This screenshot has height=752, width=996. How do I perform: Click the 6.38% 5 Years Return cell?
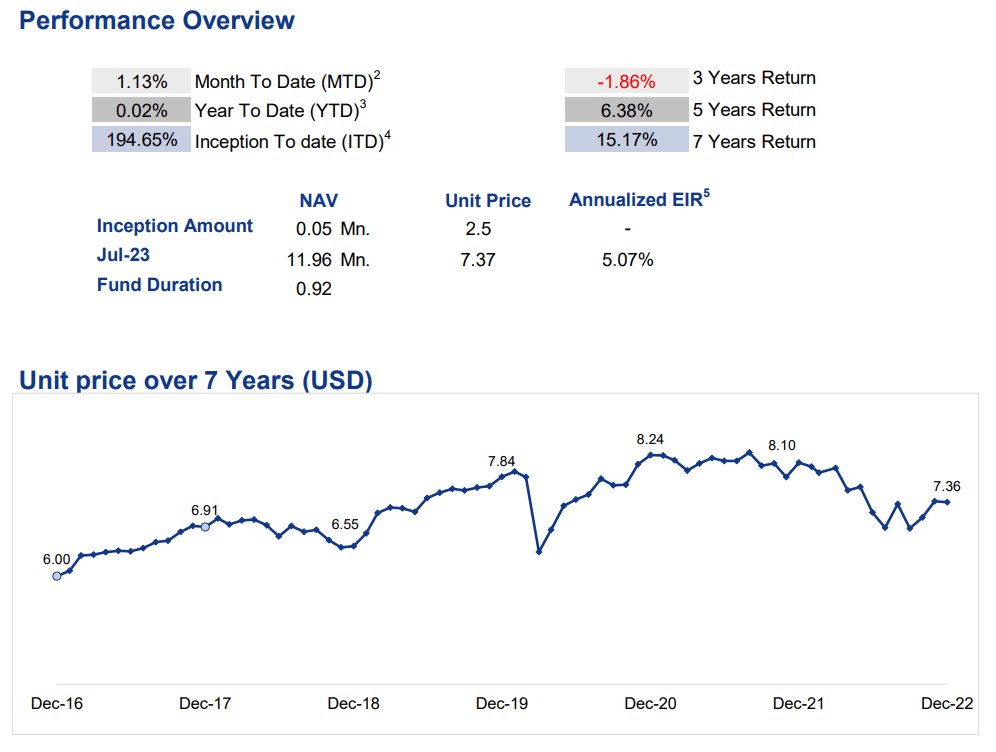tap(626, 110)
